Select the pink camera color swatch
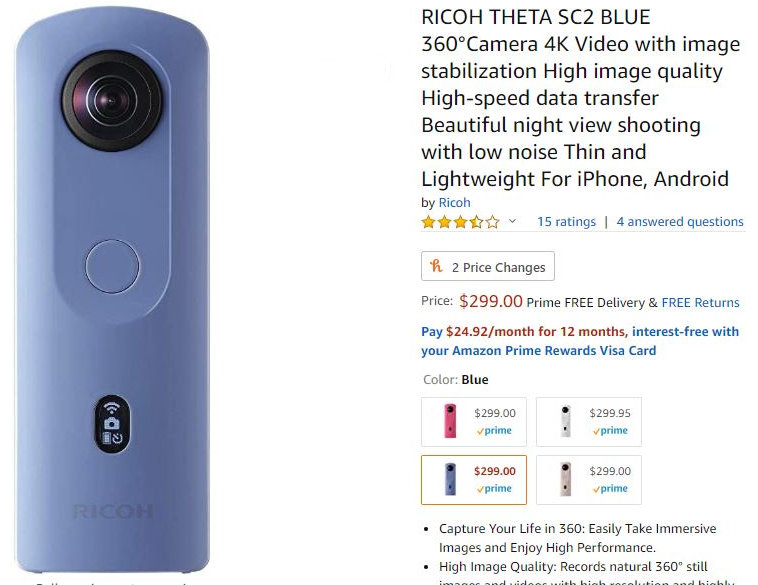The image size is (758, 585). (x=474, y=422)
